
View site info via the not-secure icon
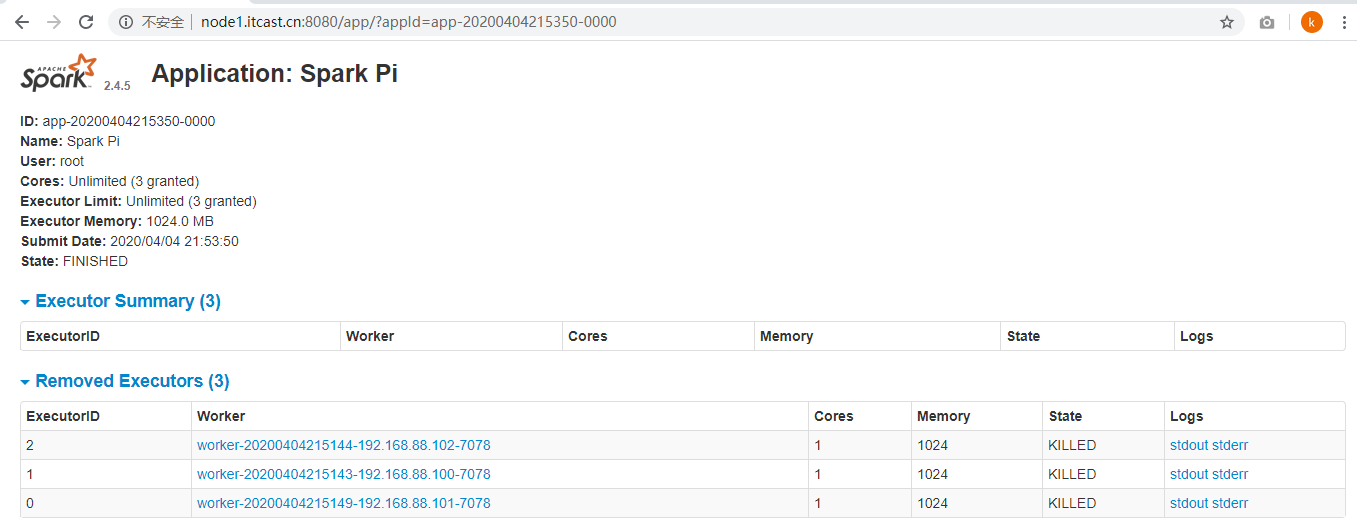point(127,22)
